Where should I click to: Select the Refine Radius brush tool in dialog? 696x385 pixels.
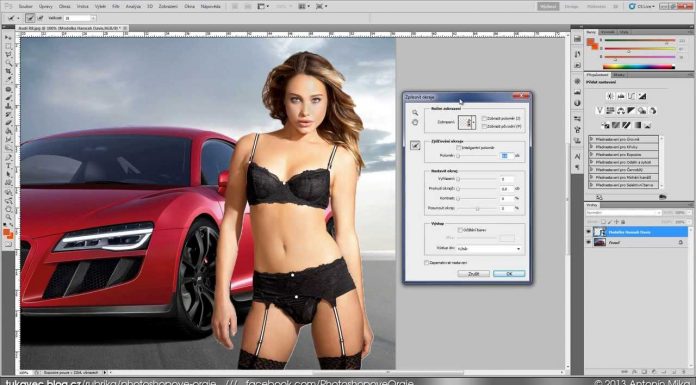coord(415,146)
